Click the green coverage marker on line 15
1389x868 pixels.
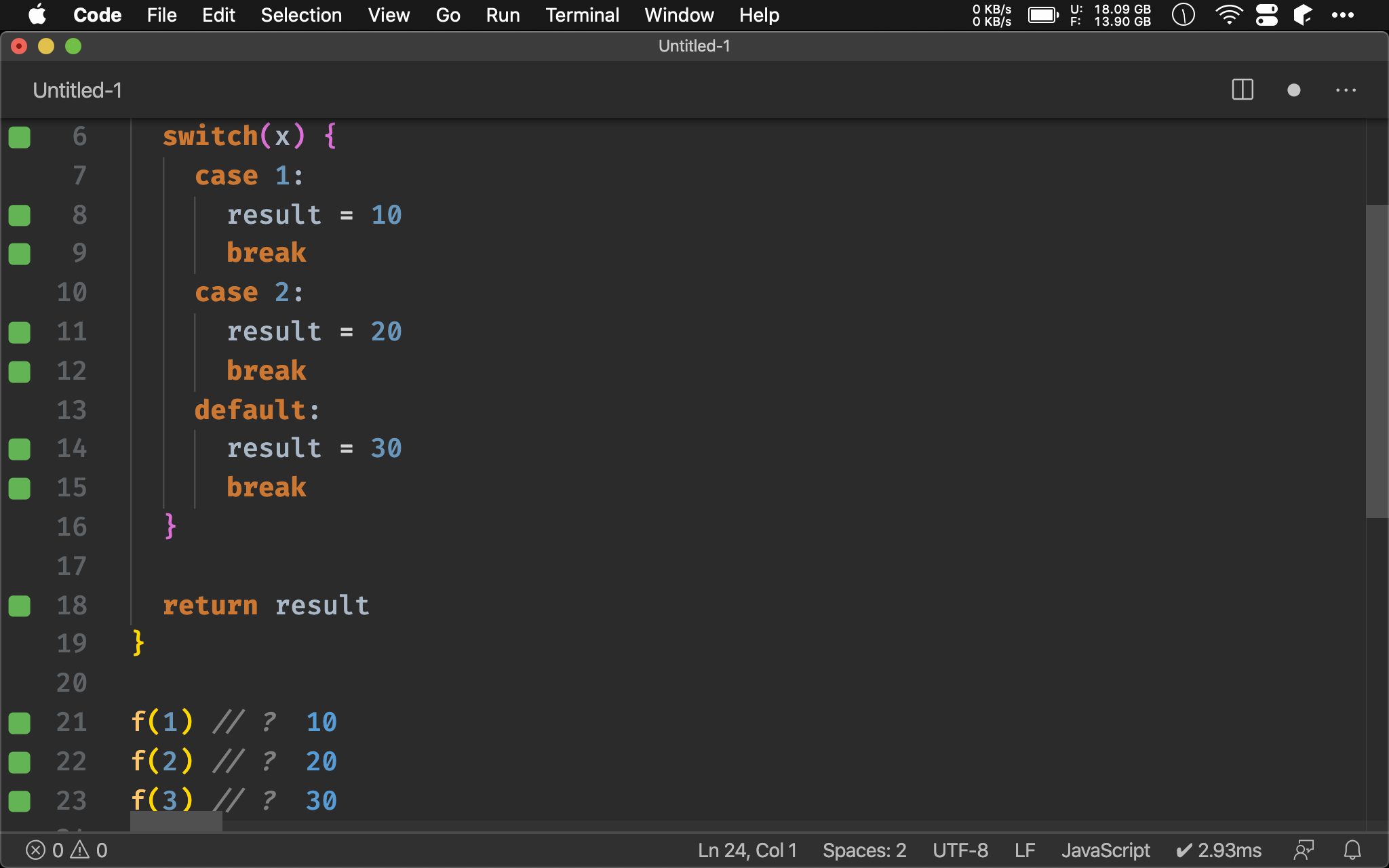pos(20,488)
